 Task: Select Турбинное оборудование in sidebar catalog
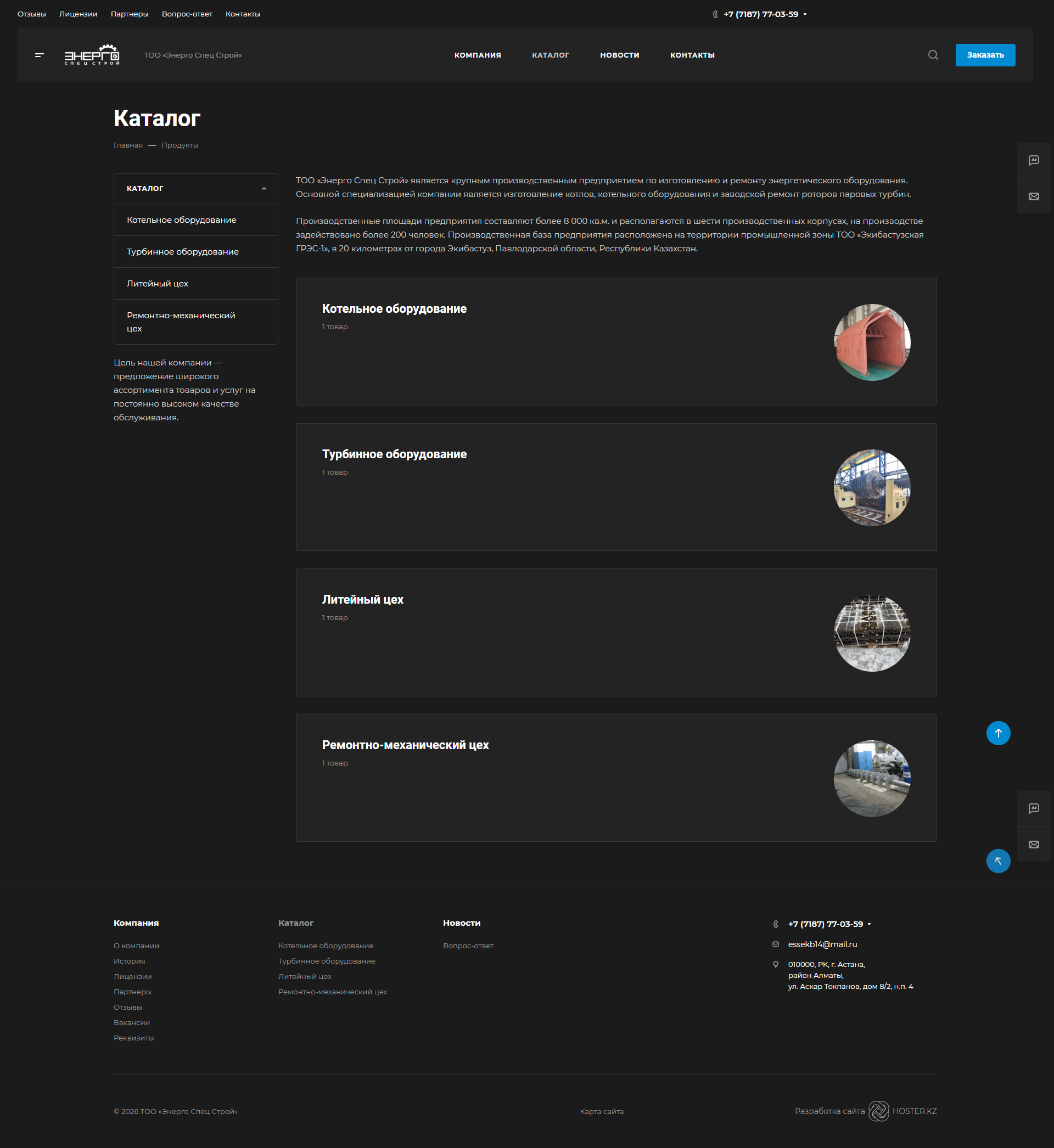(182, 252)
